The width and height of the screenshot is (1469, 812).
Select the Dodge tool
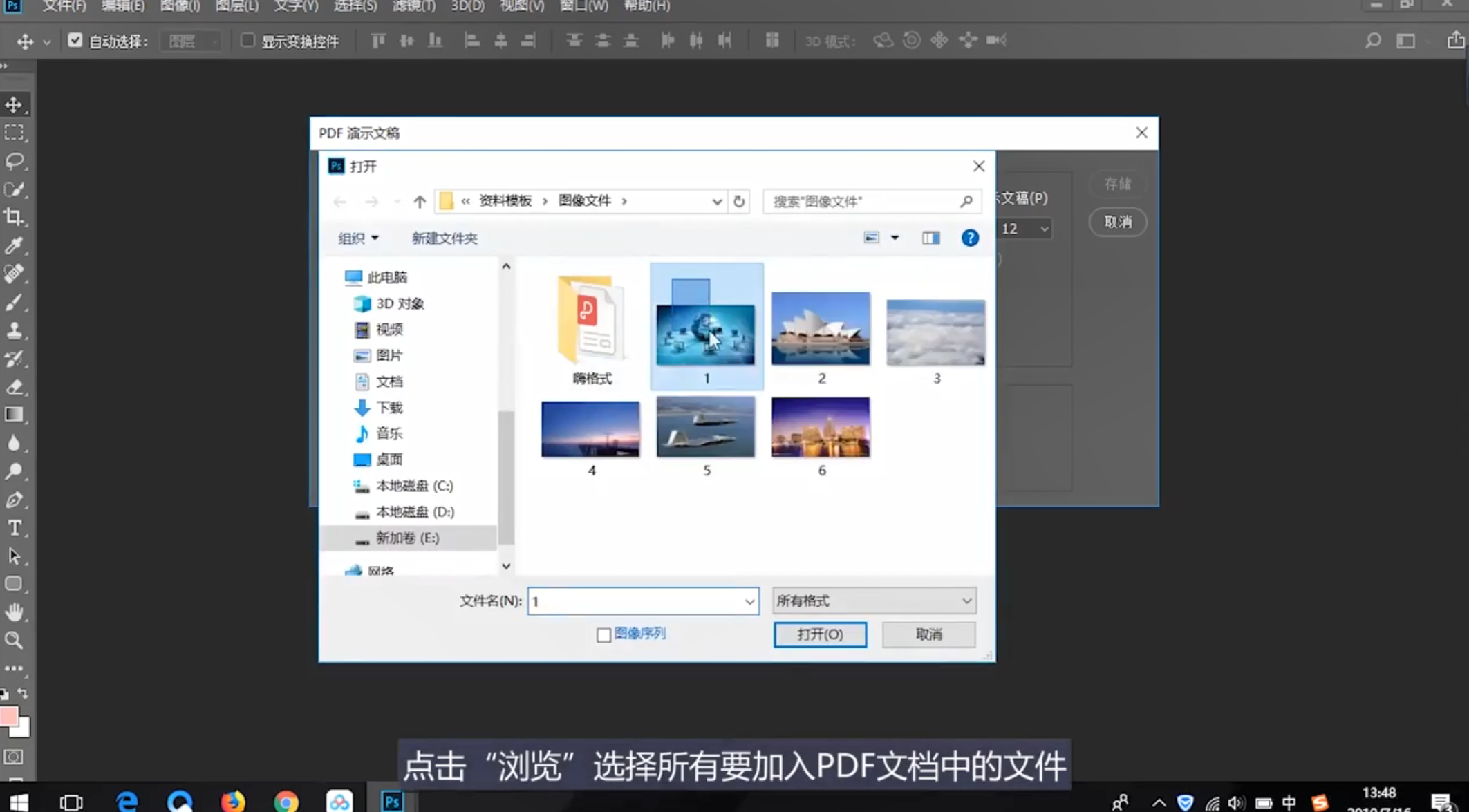click(14, 471)
